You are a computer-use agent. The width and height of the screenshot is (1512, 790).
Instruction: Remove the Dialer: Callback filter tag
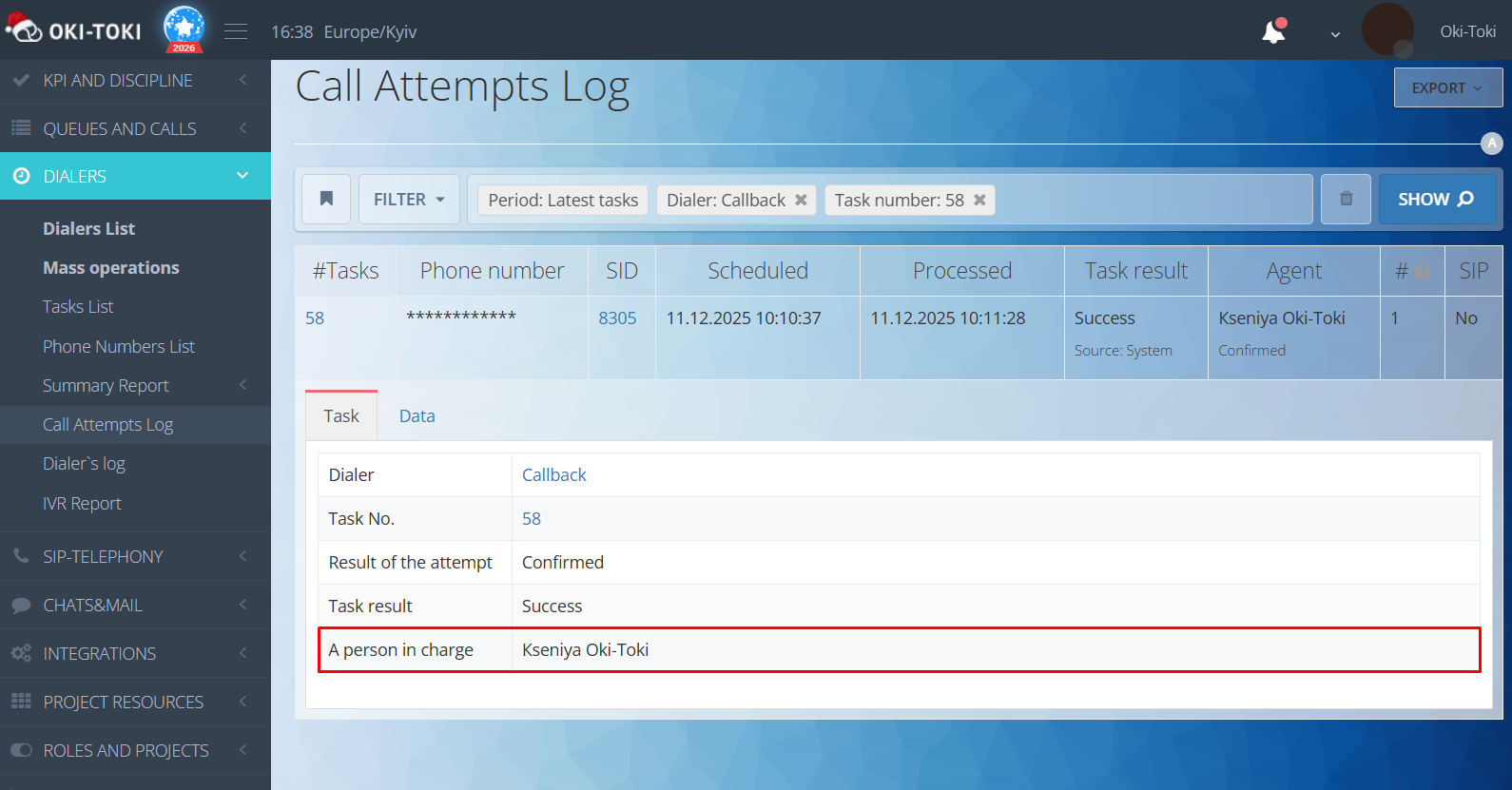[801, 200]
